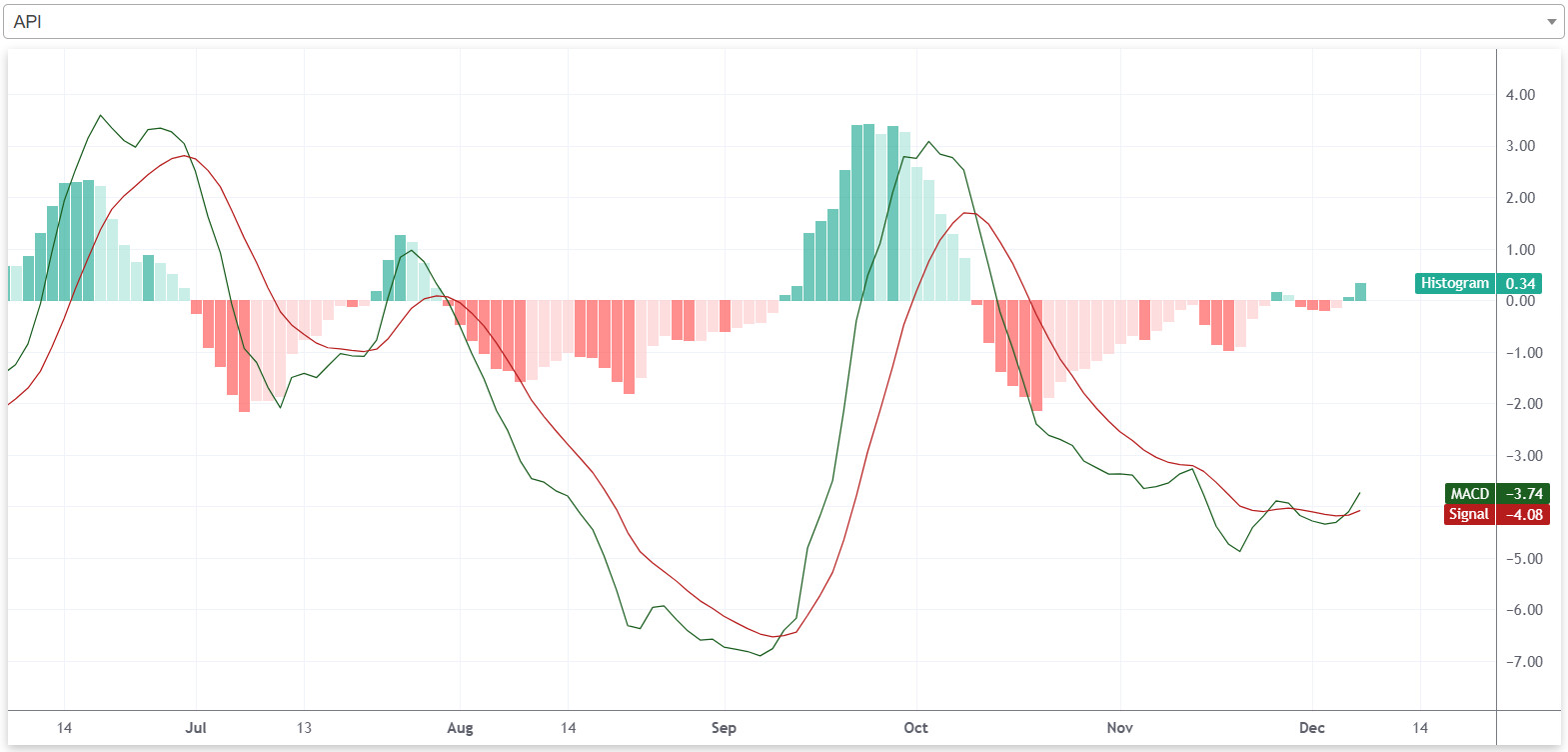Select the Histogram label tag
The image size is (1568, 752).
(1455, 283)
